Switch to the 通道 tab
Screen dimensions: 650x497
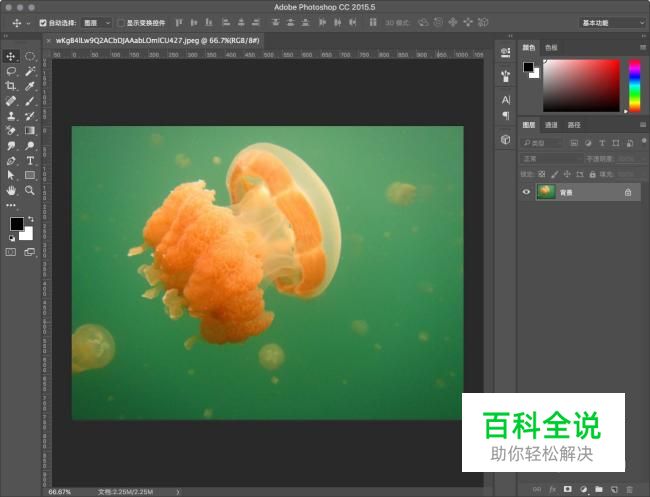tap(551, 125)
